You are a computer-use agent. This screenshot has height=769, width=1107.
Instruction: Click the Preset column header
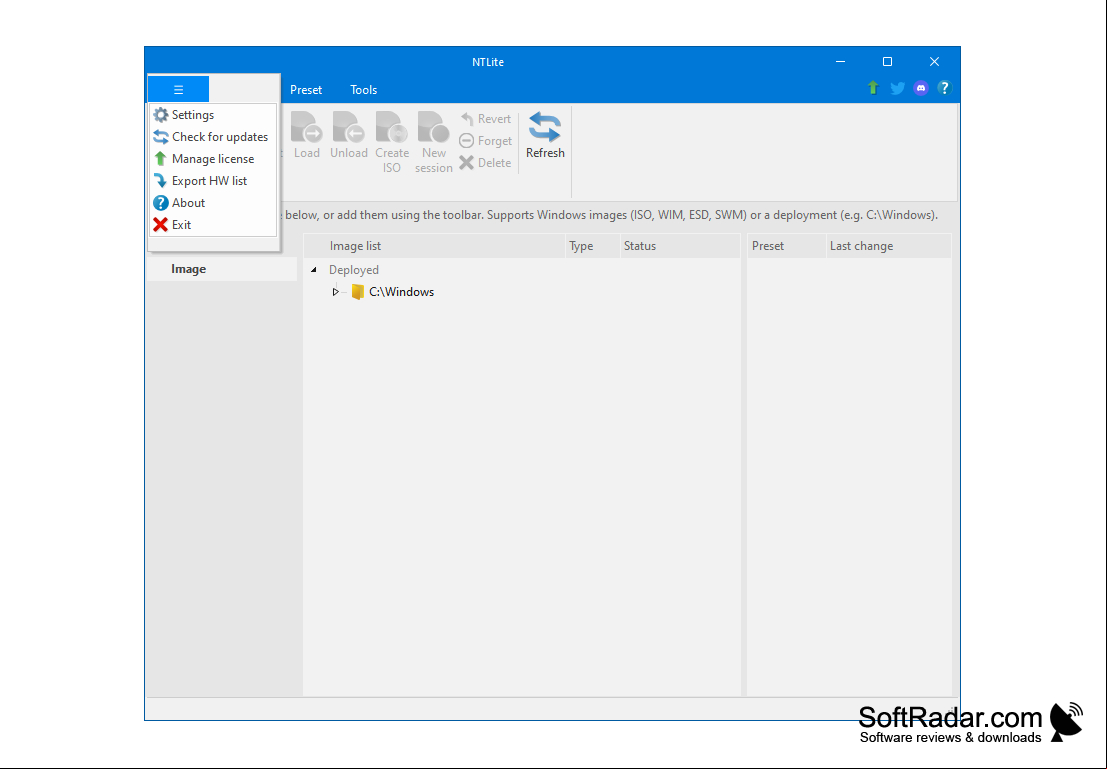pyautogui.click(x=786, y=246)
